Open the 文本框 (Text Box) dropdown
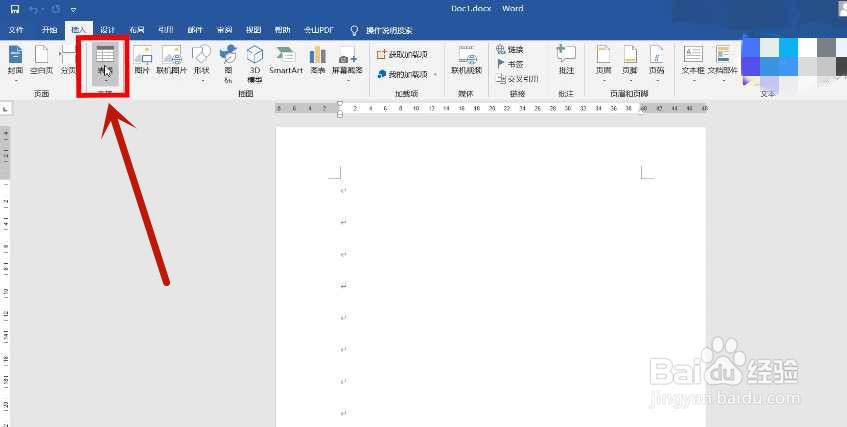This screenshot has width=847, height=427. point(693,81)
